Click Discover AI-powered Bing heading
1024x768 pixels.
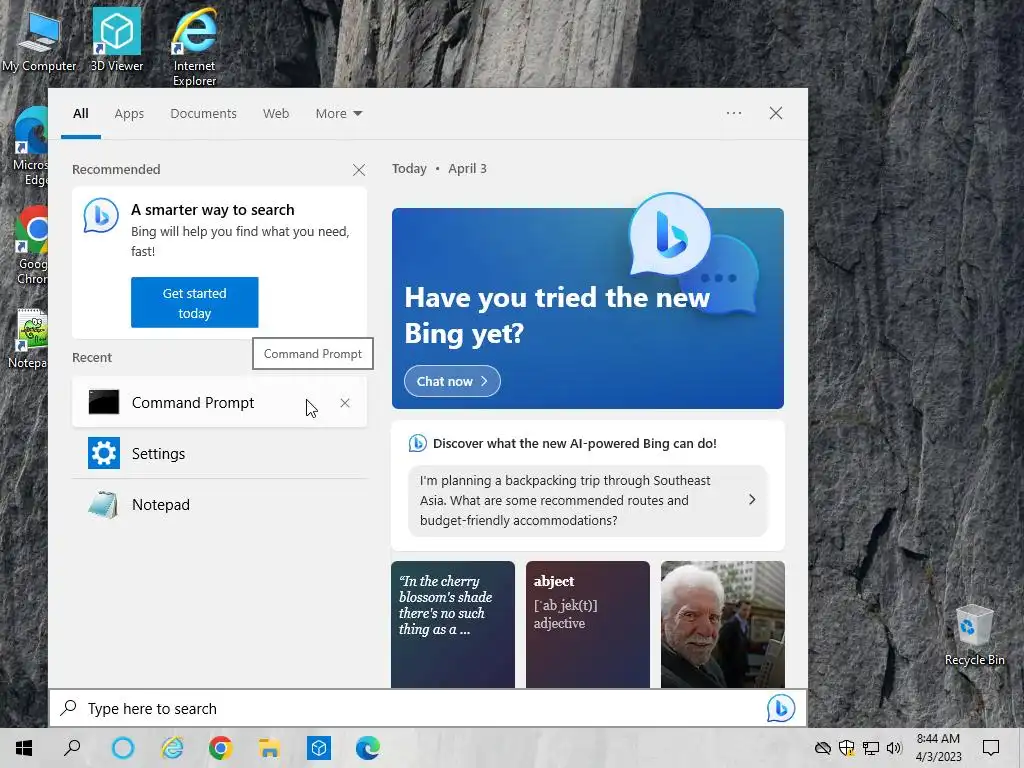[575, 443]
